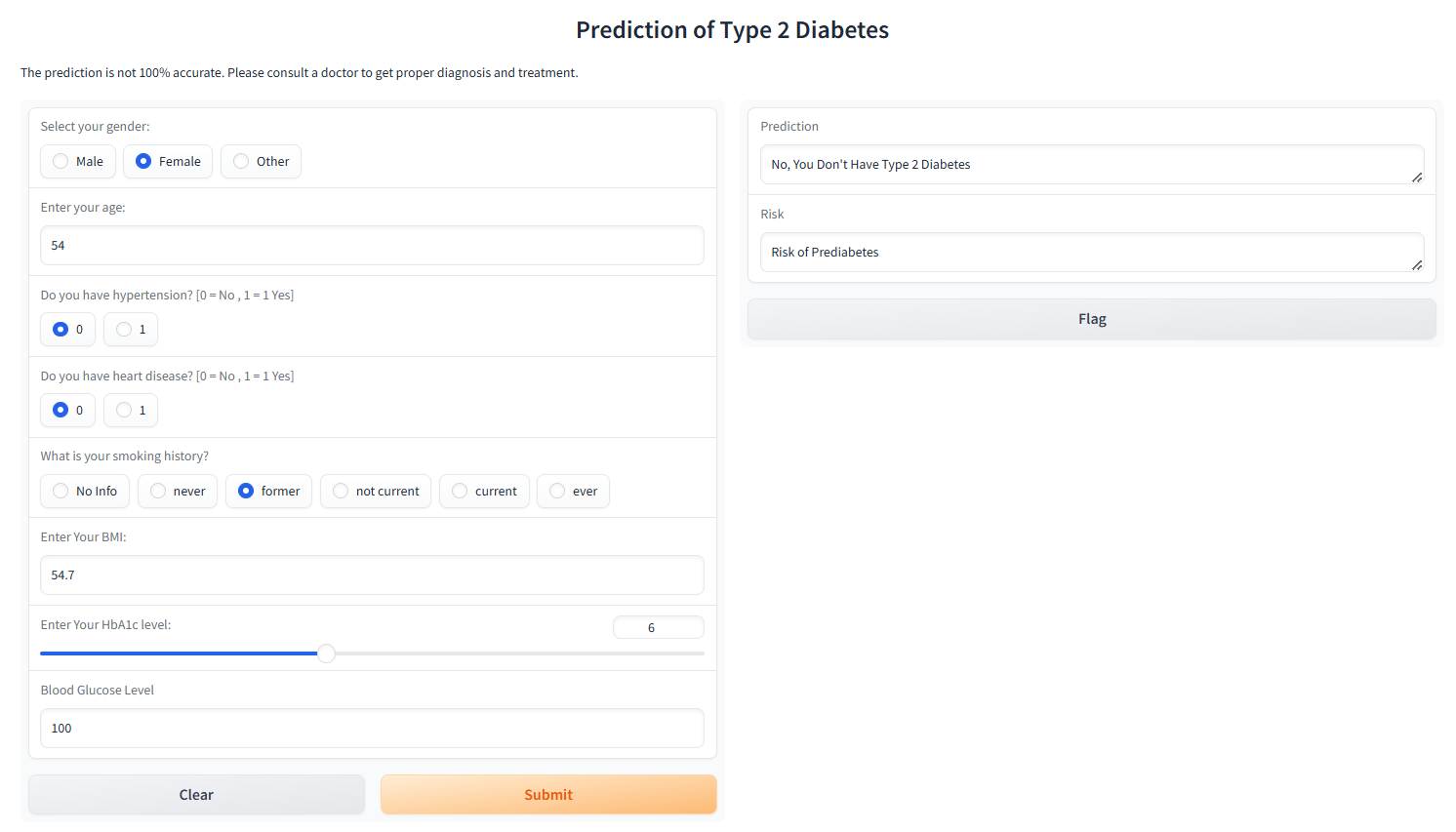Choose 'No Info' smoking history

(x=85, y=492)
